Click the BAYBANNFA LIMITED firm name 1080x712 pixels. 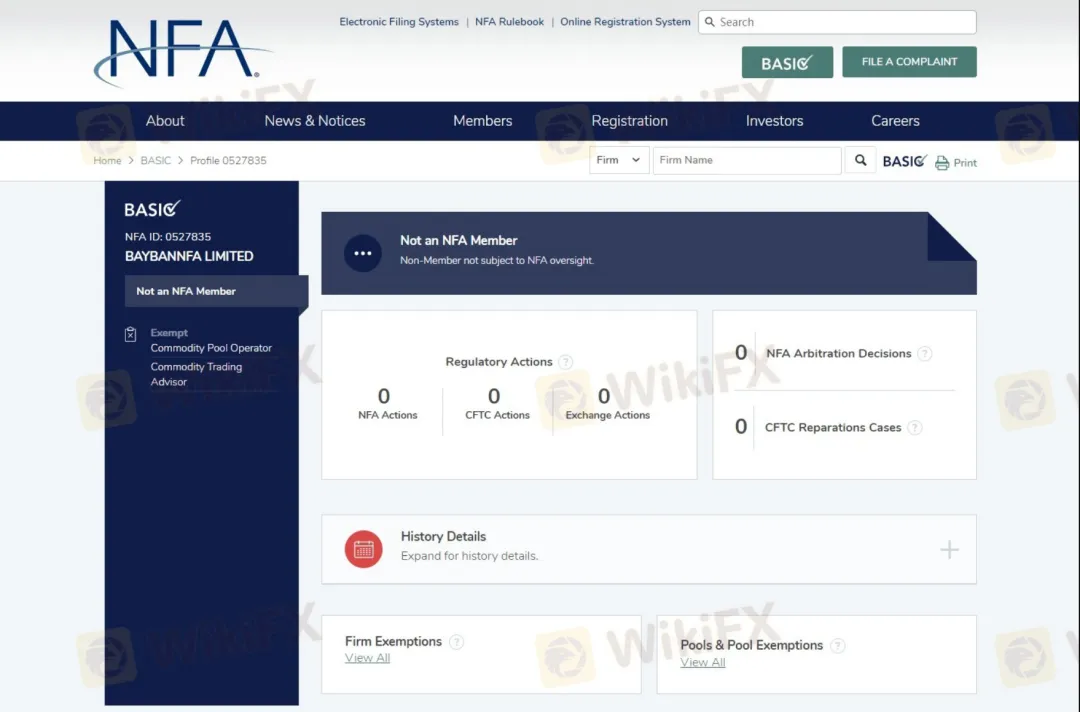[x=189, y=256]
